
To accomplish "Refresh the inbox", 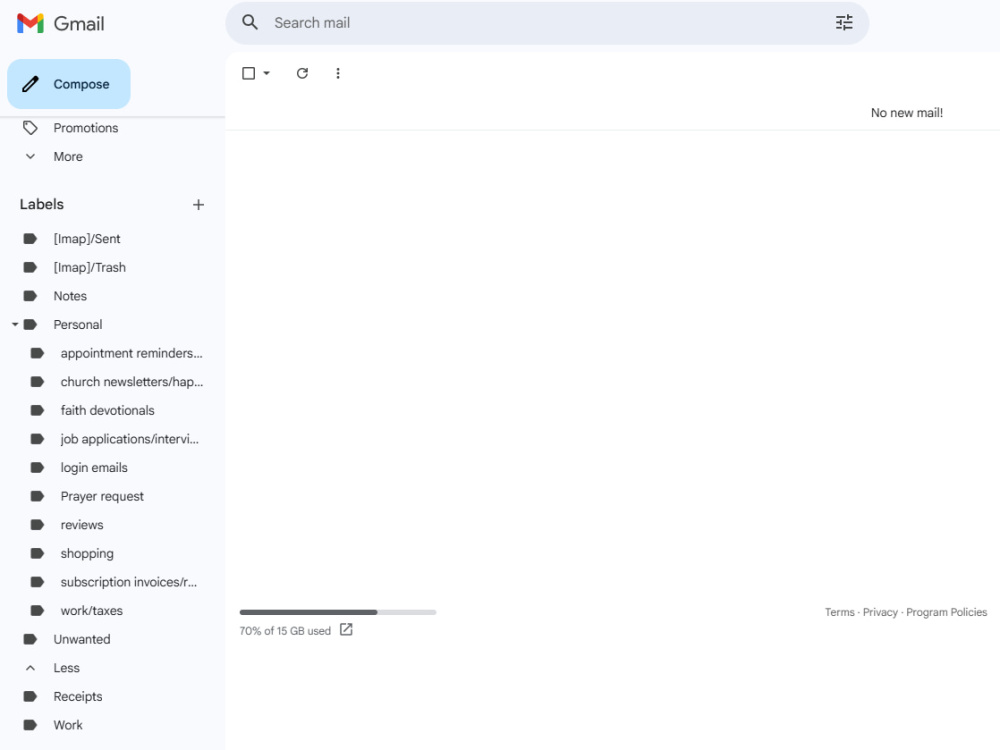I will [x=302, y=73].
